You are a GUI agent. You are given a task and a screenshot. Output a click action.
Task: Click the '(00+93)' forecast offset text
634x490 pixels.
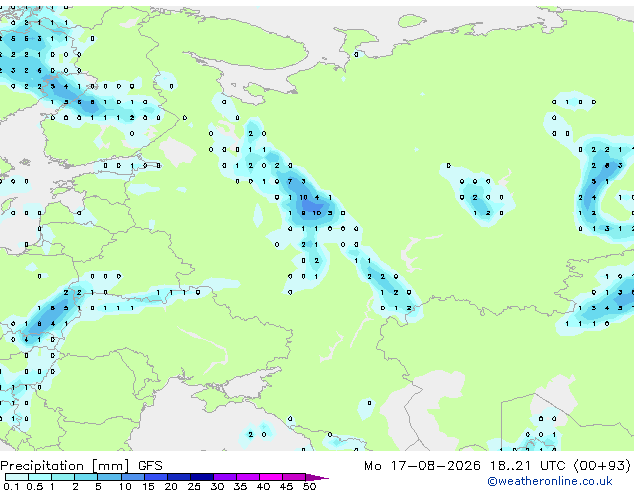click(x=602, y=466)
